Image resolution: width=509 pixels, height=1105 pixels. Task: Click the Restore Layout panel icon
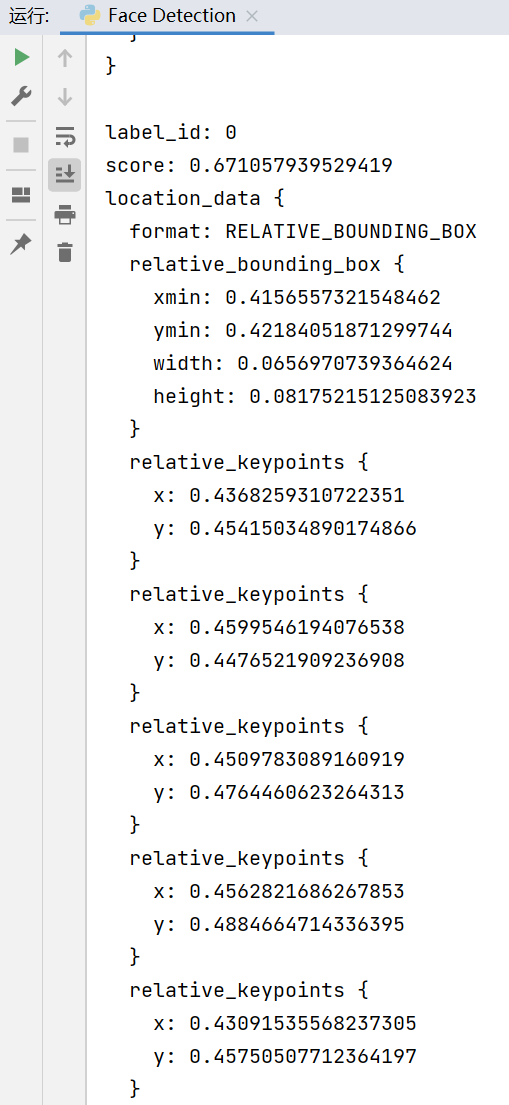tap(21, 195)
